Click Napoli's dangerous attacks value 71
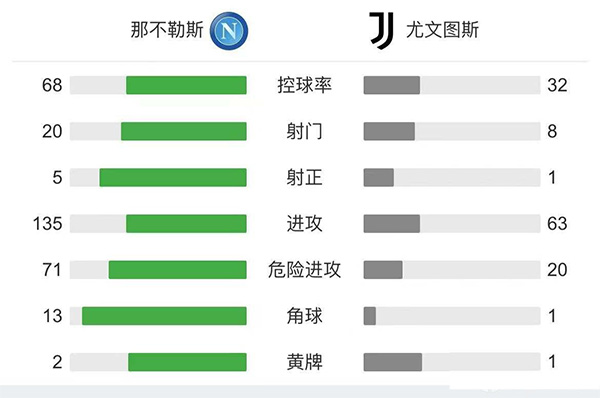The width and height of the screenshot is (600, 398). click(52, 270)
